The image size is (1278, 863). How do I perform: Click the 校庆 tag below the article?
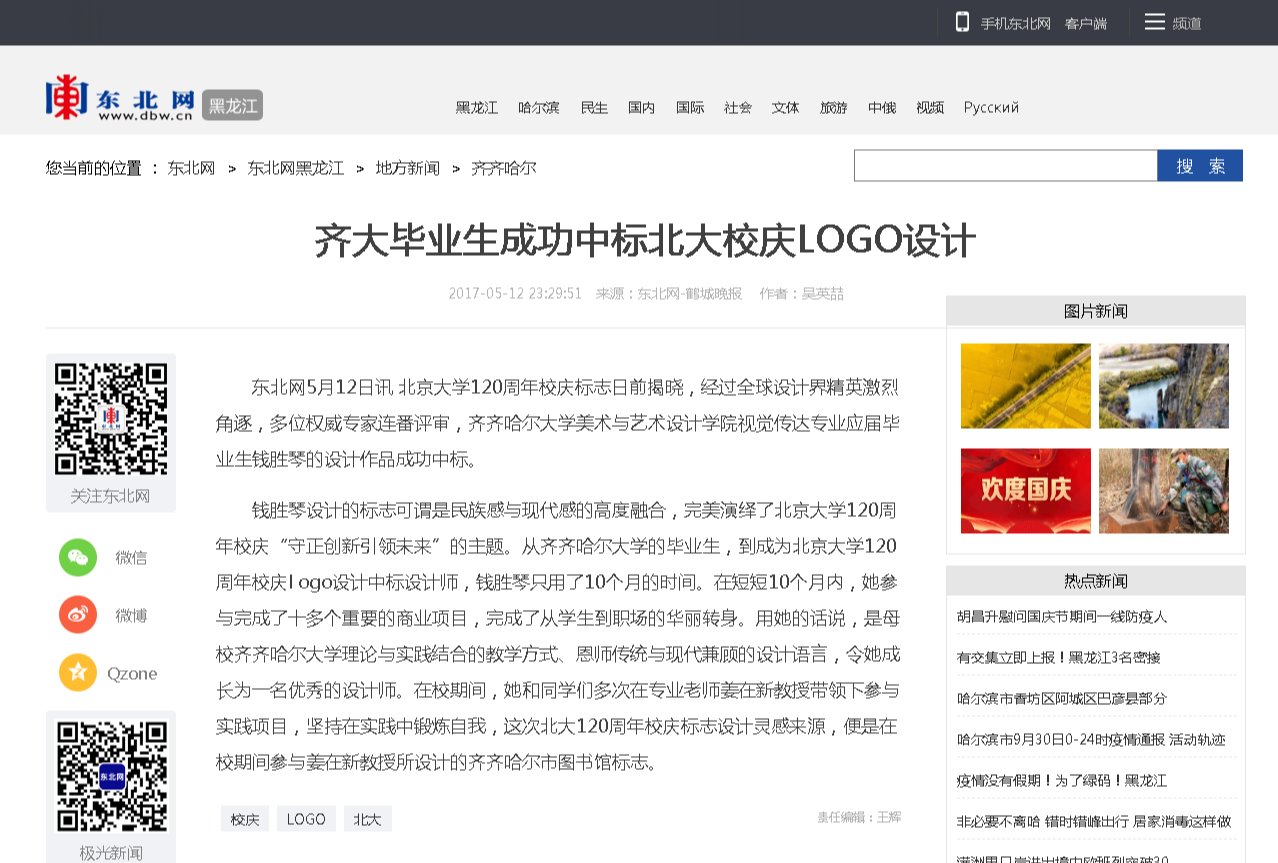(x=245, y=819)
